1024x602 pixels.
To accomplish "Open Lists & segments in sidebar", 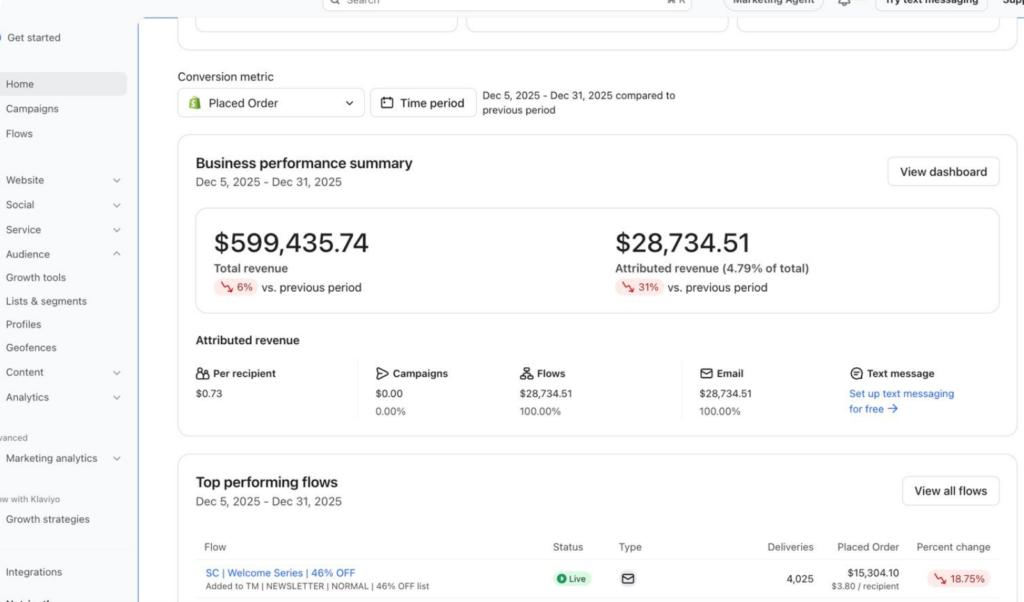I will (x=46, y=301).
